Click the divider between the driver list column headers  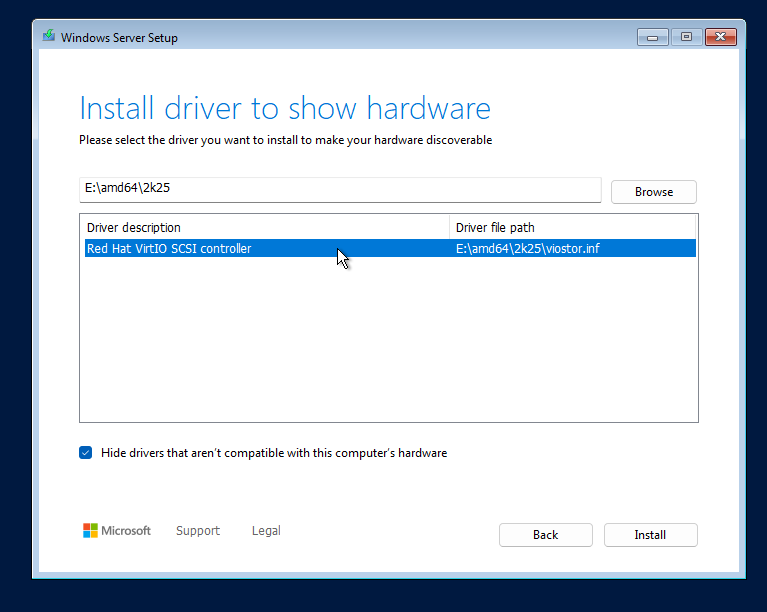coord(449,228)
